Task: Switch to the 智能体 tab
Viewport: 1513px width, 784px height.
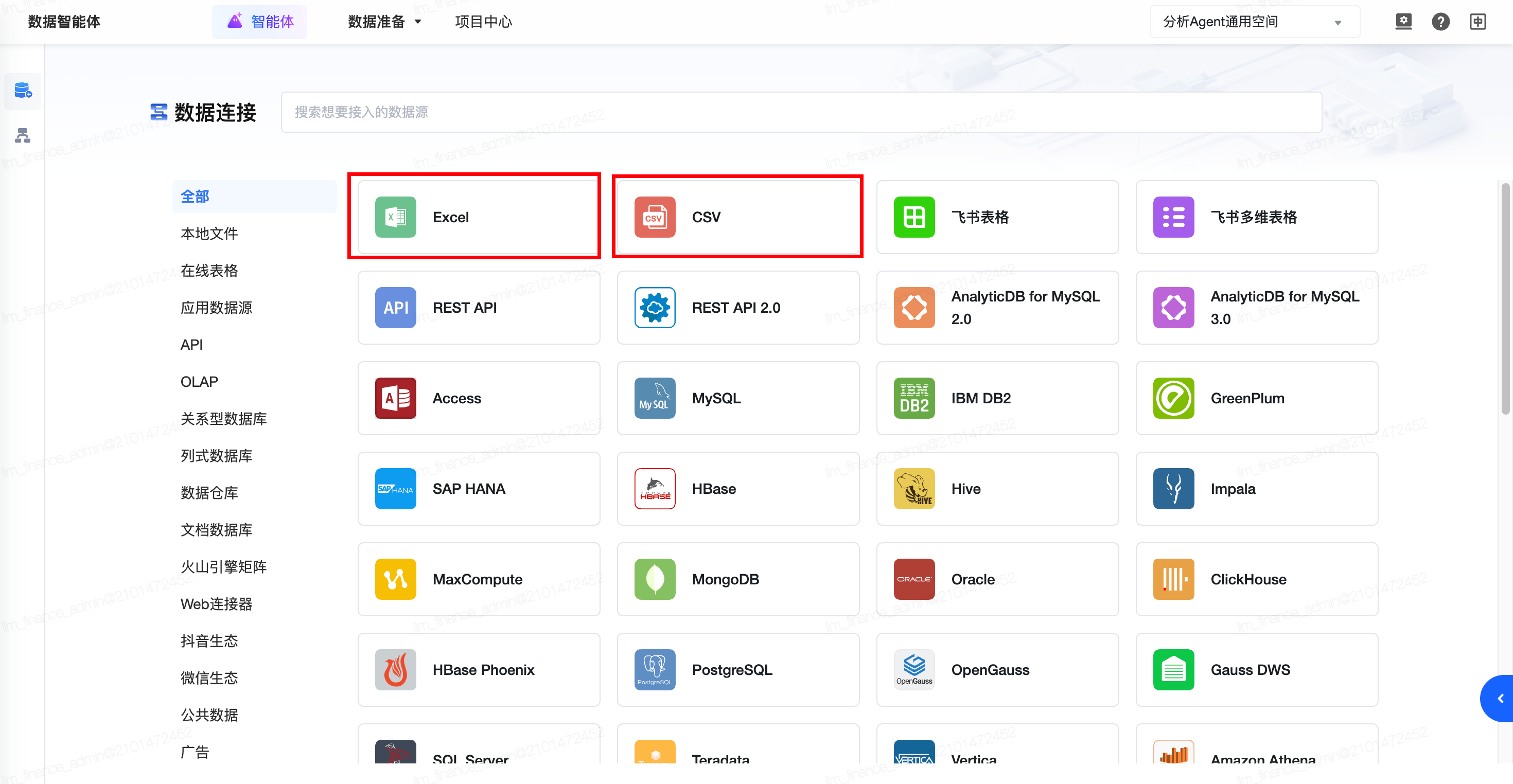Action: pos(259,22)
